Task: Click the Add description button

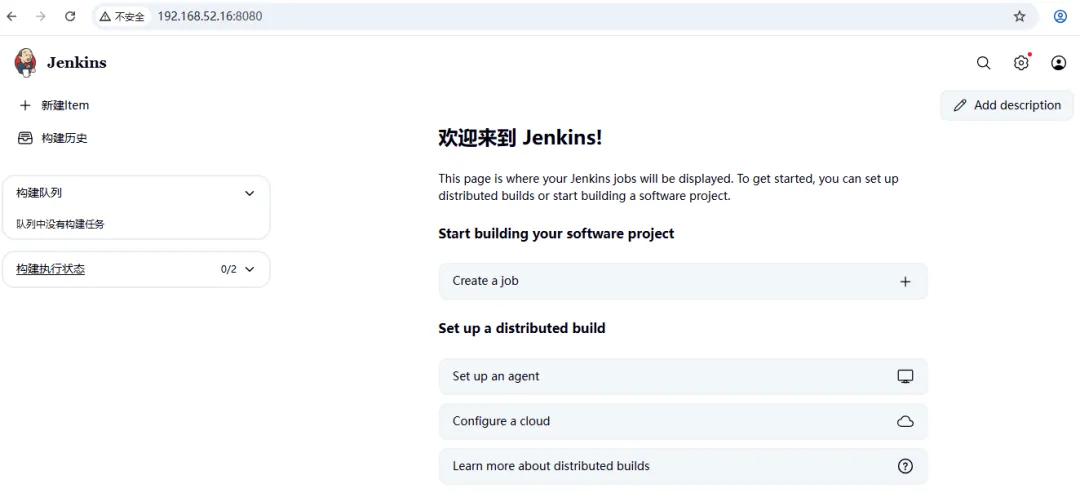Action: [x=1006, y=105]
